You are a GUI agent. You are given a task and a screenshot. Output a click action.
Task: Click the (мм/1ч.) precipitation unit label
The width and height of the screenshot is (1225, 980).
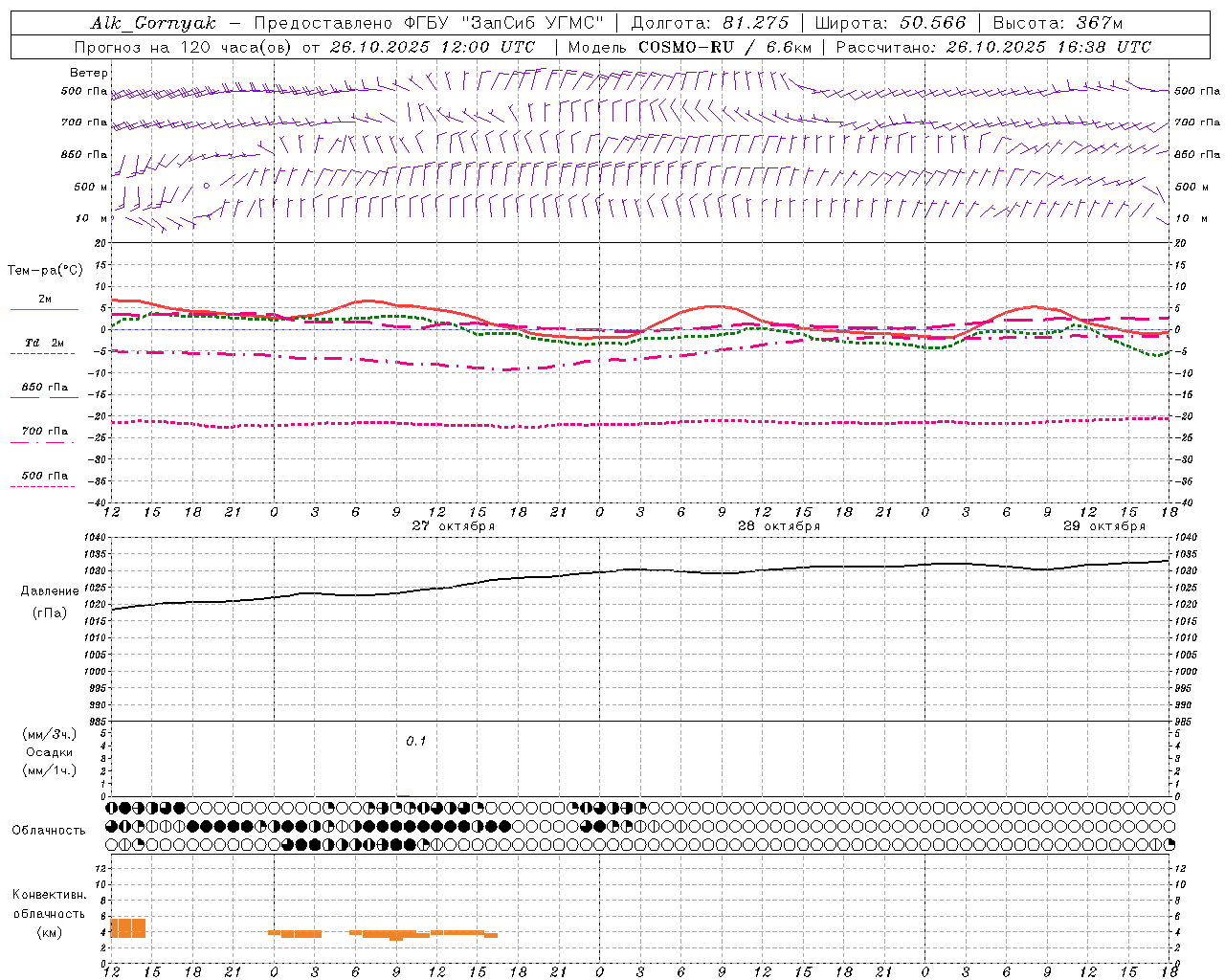(50, 770)
